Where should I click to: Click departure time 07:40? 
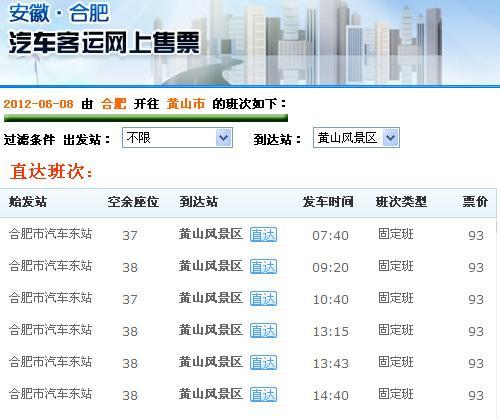[x=330, y=236]
